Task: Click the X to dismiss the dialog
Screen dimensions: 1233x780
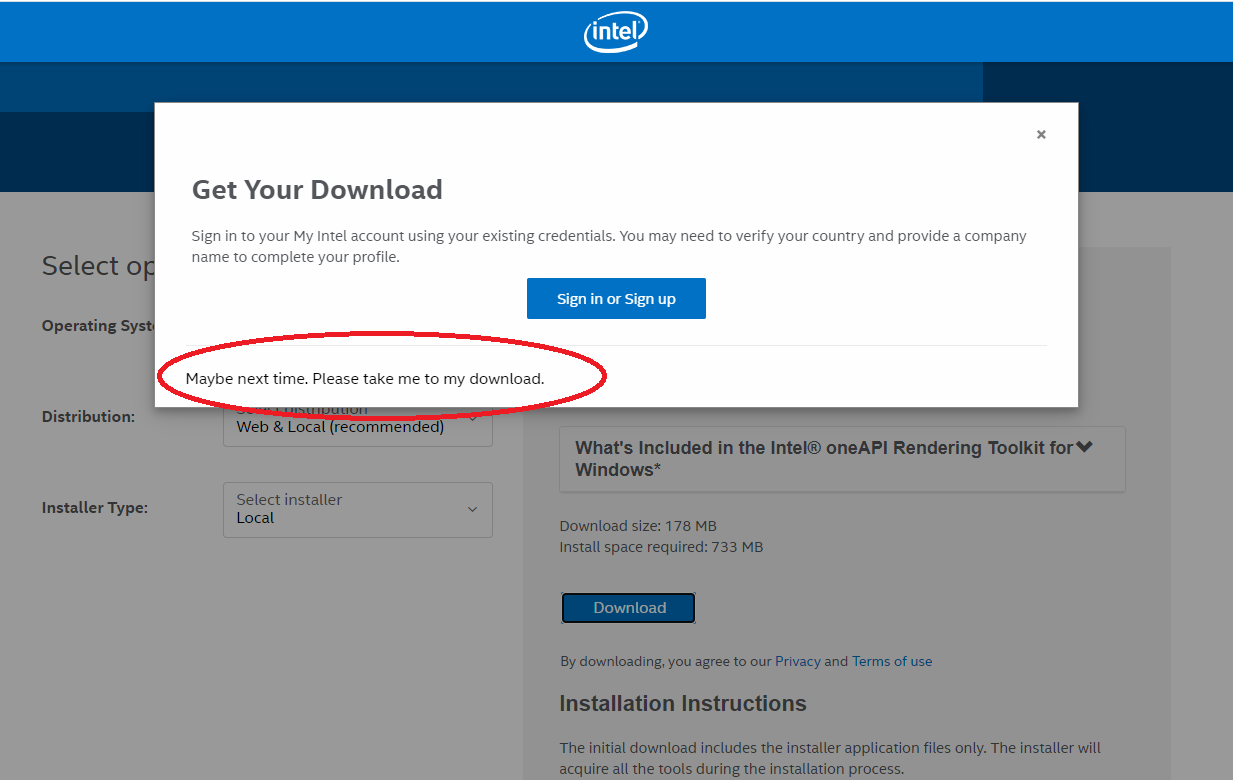Action: (1040, 133)
